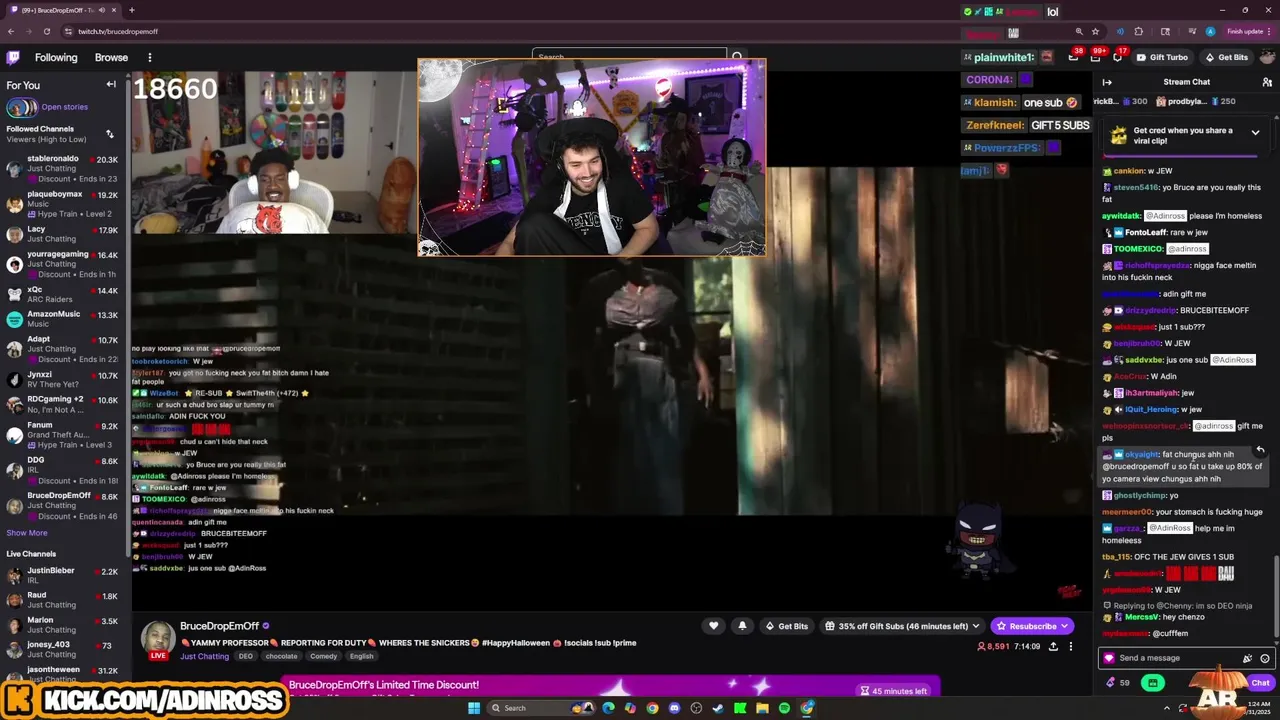
Task: Open Spotify from the taskbar
Action: 784,708
